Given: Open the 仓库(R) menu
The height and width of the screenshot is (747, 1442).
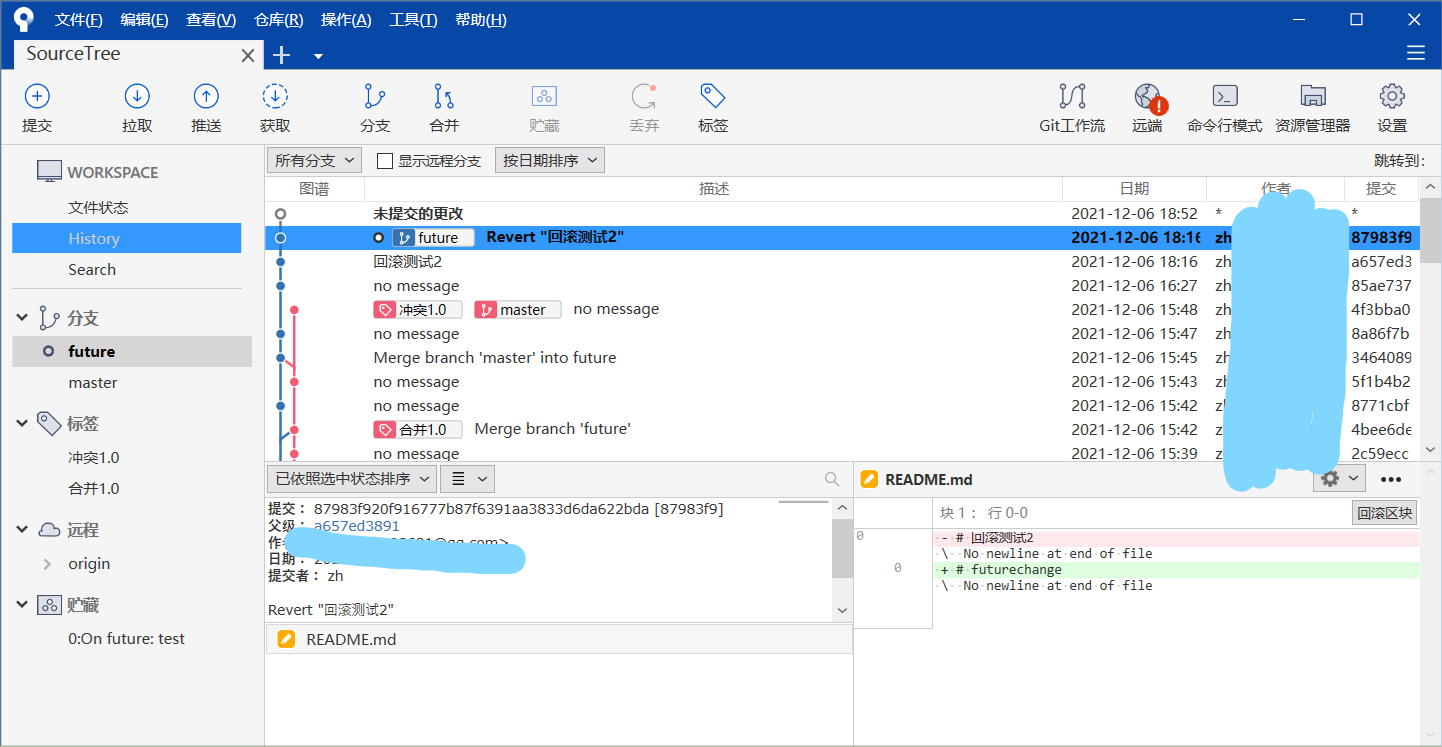Looking at the screenshot, I should pos(279,20).
